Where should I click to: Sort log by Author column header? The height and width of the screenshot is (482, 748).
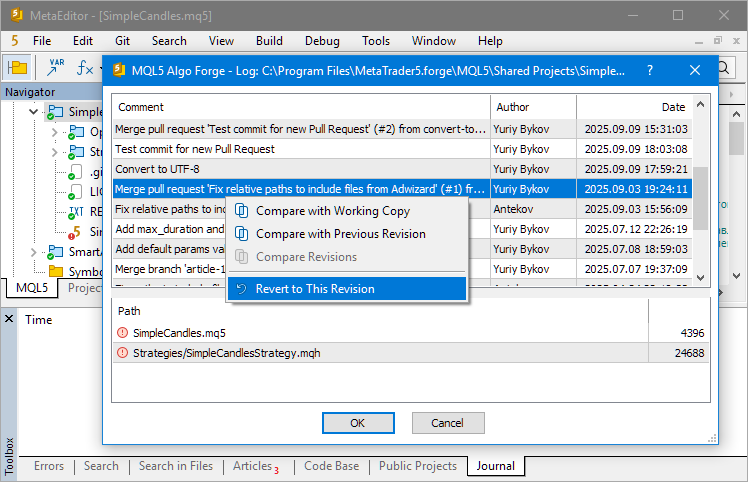pyautogui.click(x=533, y=107)
